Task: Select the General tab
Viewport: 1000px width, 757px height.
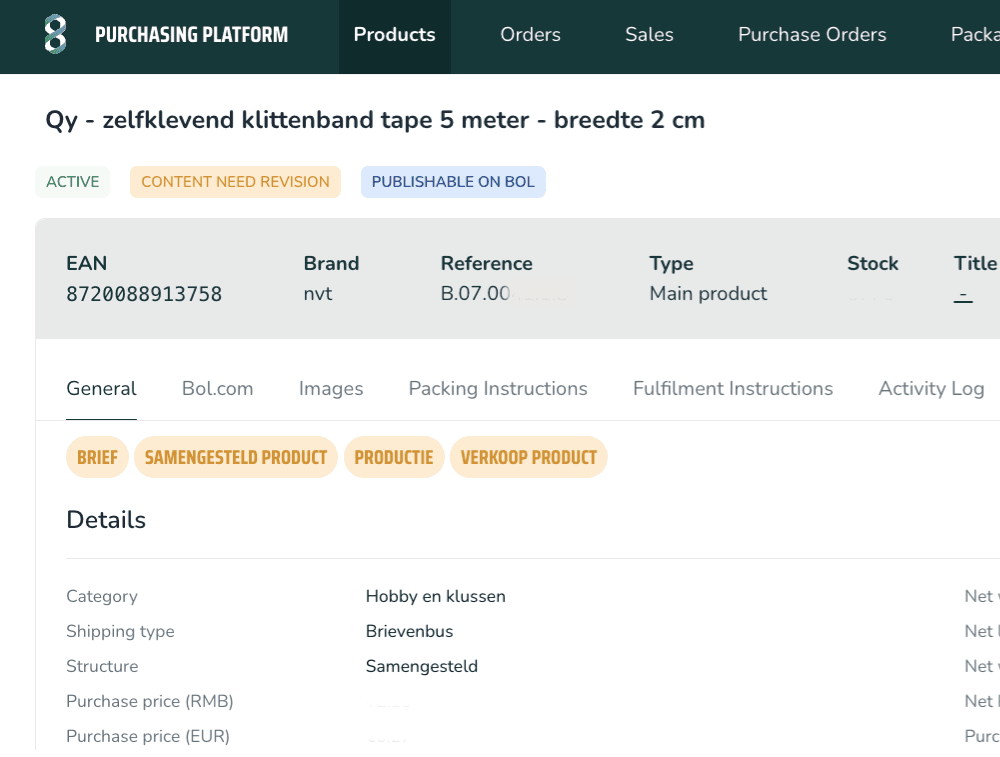Action: [101, 389]
